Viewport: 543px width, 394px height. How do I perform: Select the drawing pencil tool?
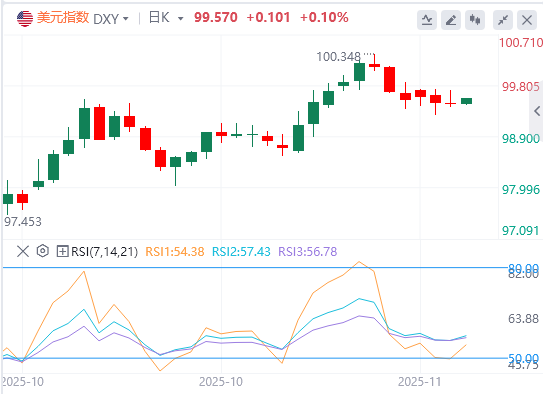point(451,20)
